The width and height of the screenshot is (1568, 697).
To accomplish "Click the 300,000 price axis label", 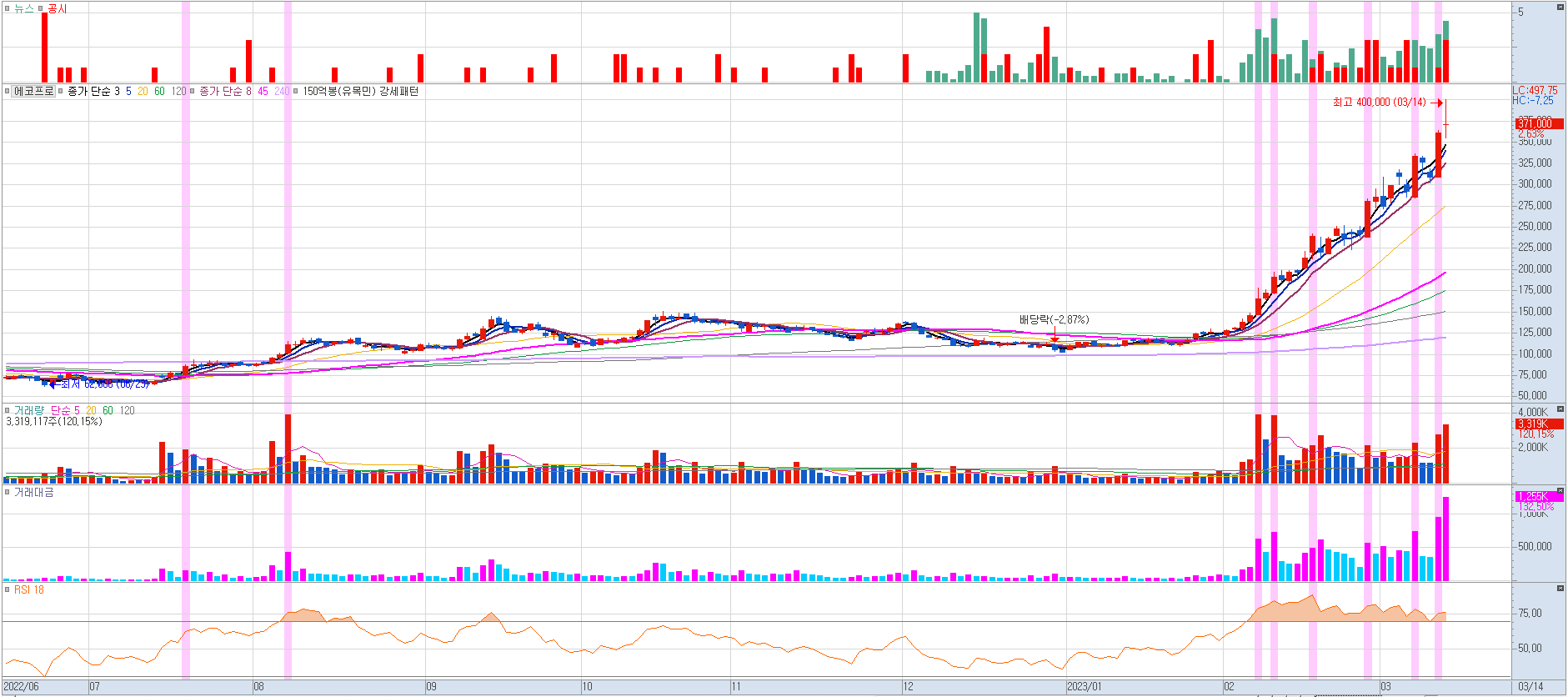I will pos(1535,183).
